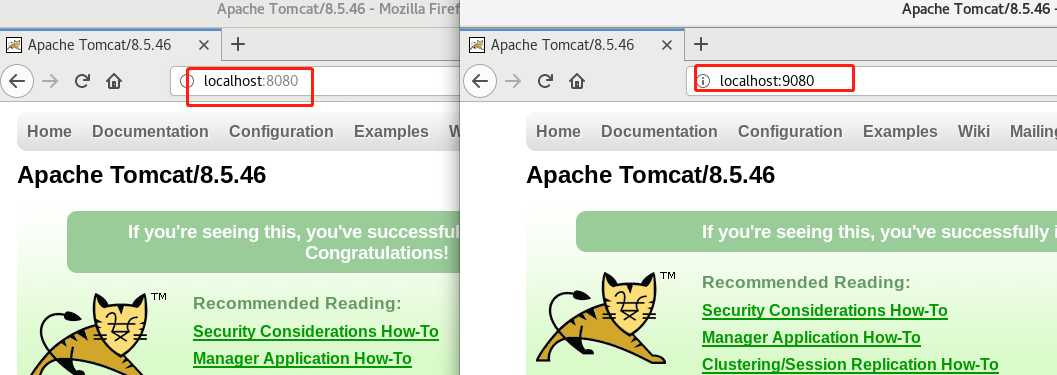The width and height of the screenshot is (1057, 375).
Task: Click Congratulations! text on 8080 page
Action: coord(376,254)
